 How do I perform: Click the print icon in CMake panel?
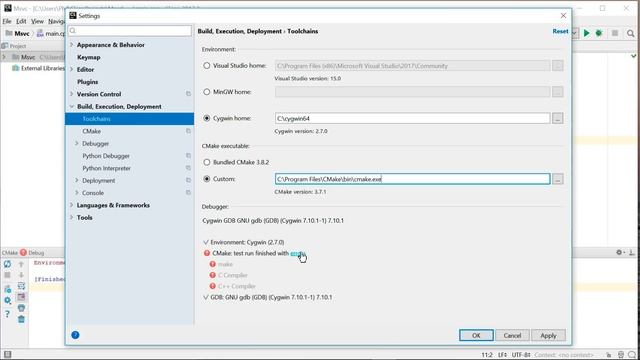tap(21, 308)
